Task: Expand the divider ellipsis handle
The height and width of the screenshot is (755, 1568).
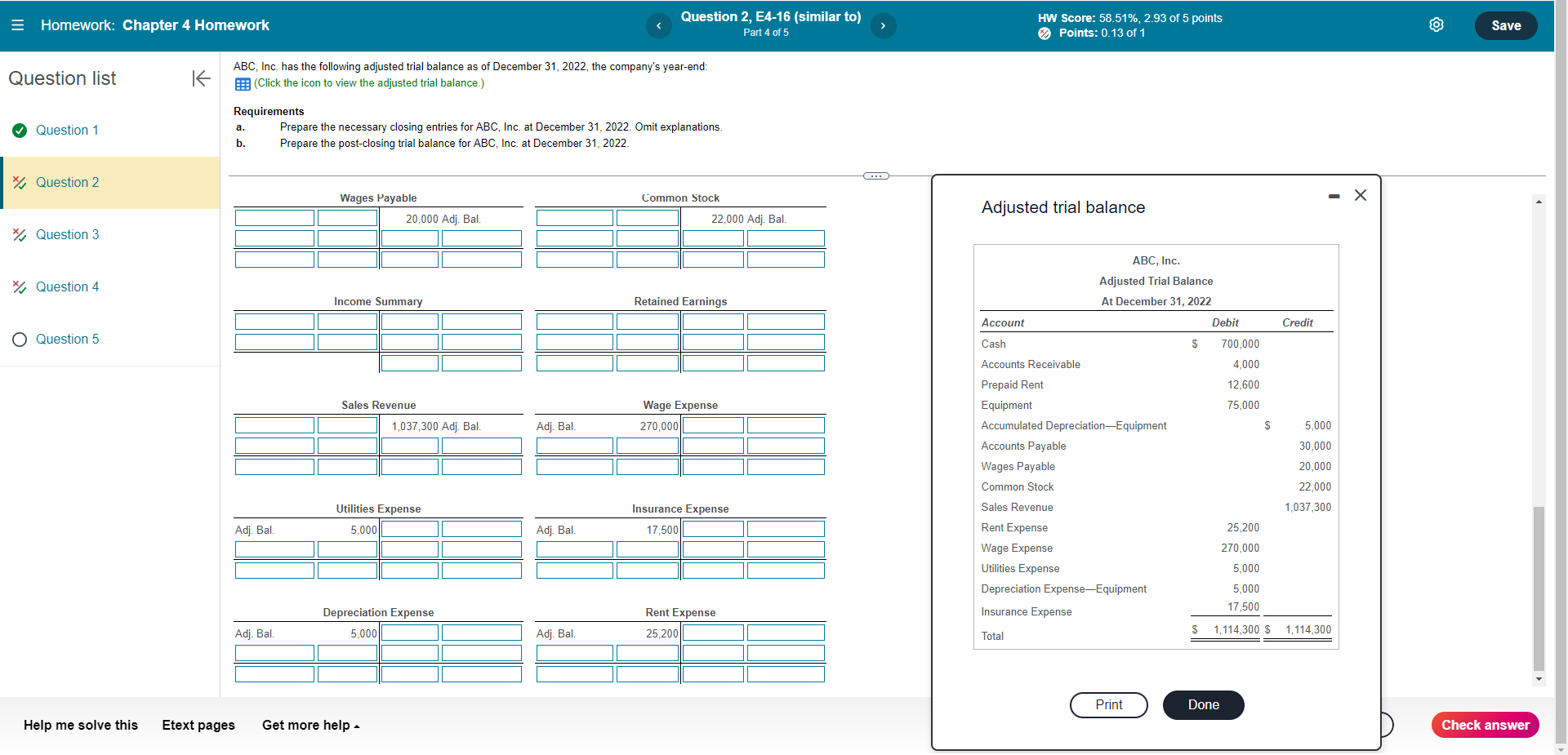Action: tap(876, 176)
